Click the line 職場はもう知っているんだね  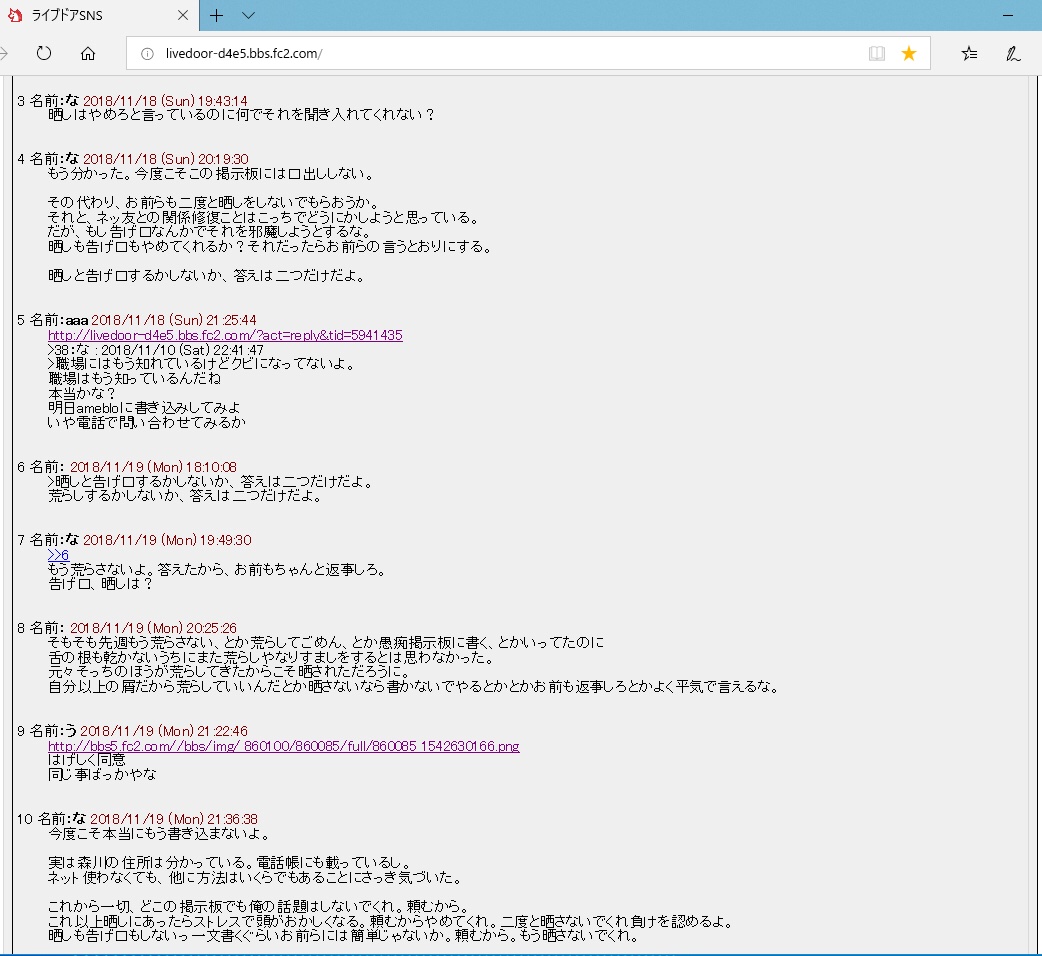[x=134, y=379]
